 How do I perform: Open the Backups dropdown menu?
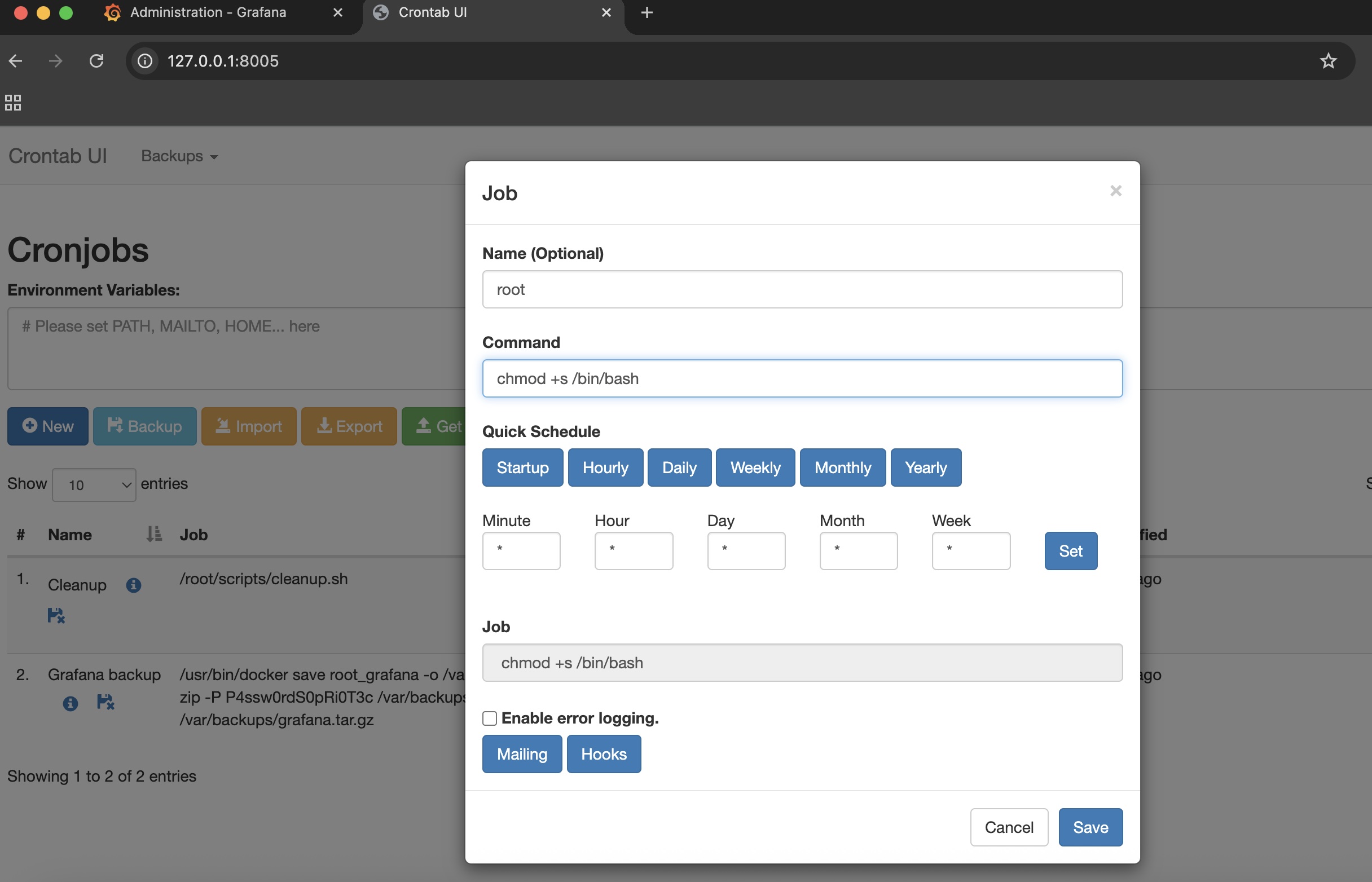pos(179,156)
